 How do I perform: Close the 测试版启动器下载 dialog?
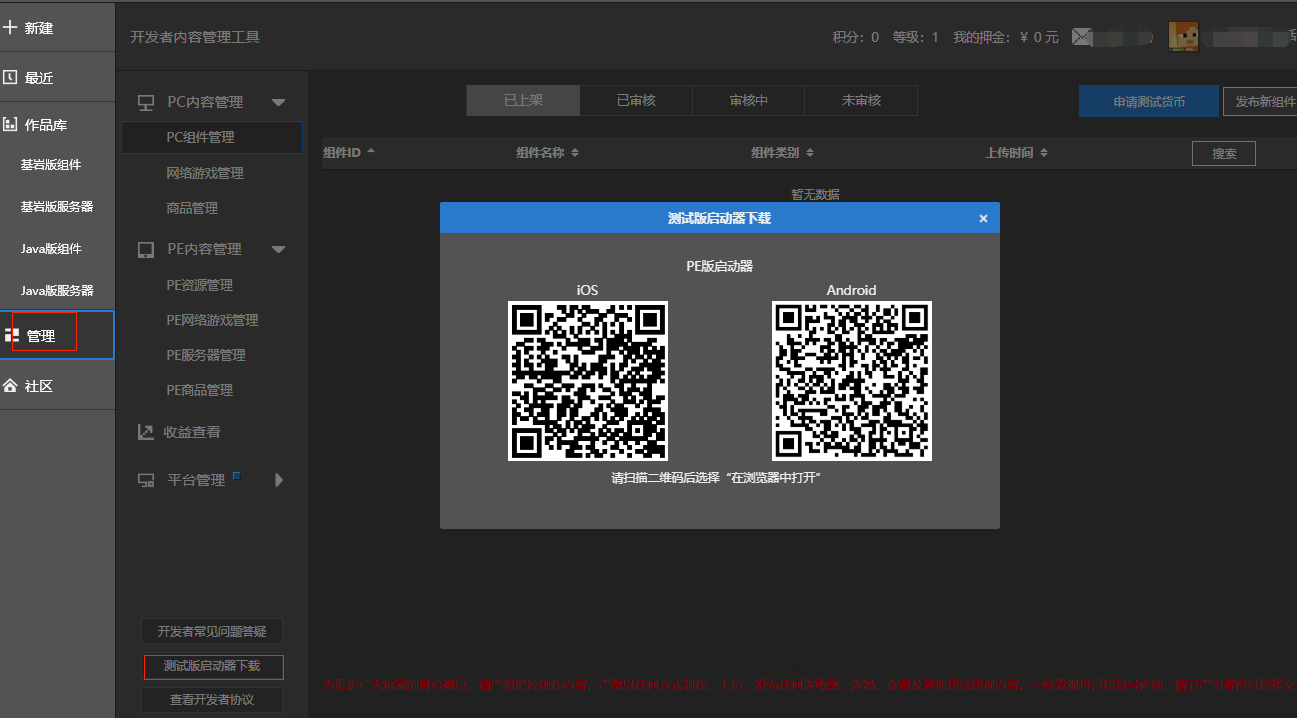click(983, 218)
